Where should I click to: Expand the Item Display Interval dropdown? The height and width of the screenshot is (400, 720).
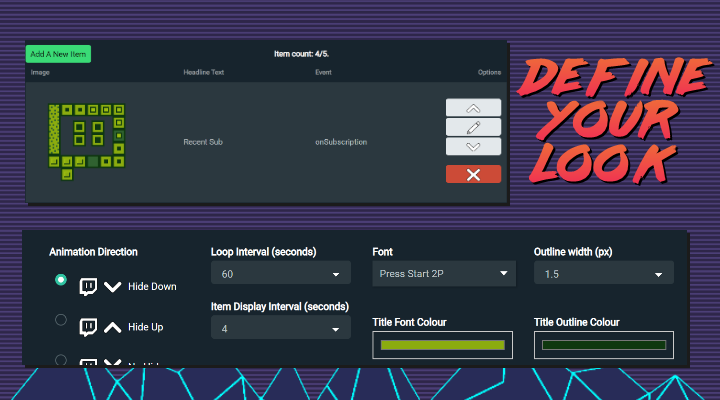280,328
